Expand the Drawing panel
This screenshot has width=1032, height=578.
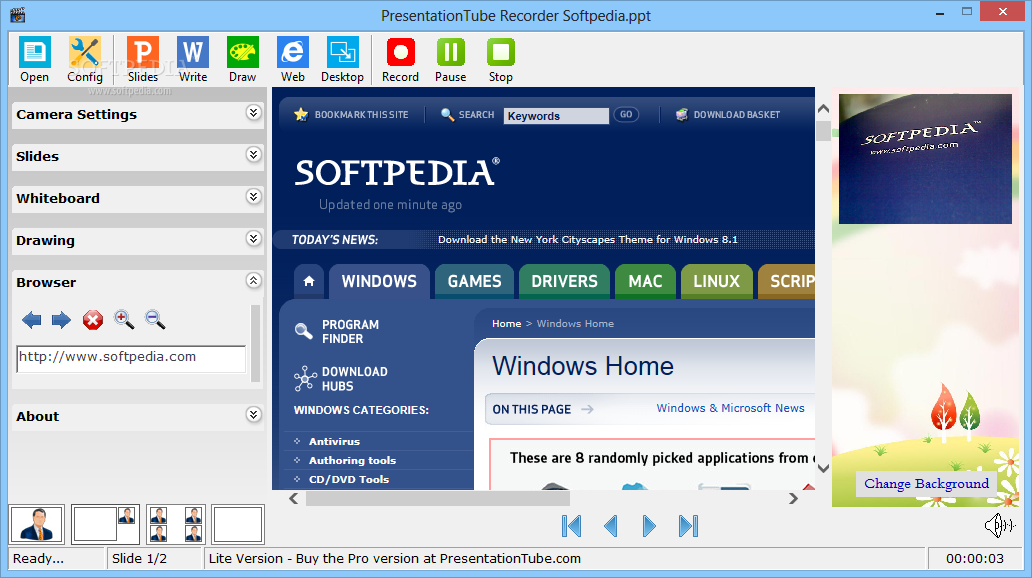[x=253, y=239]
